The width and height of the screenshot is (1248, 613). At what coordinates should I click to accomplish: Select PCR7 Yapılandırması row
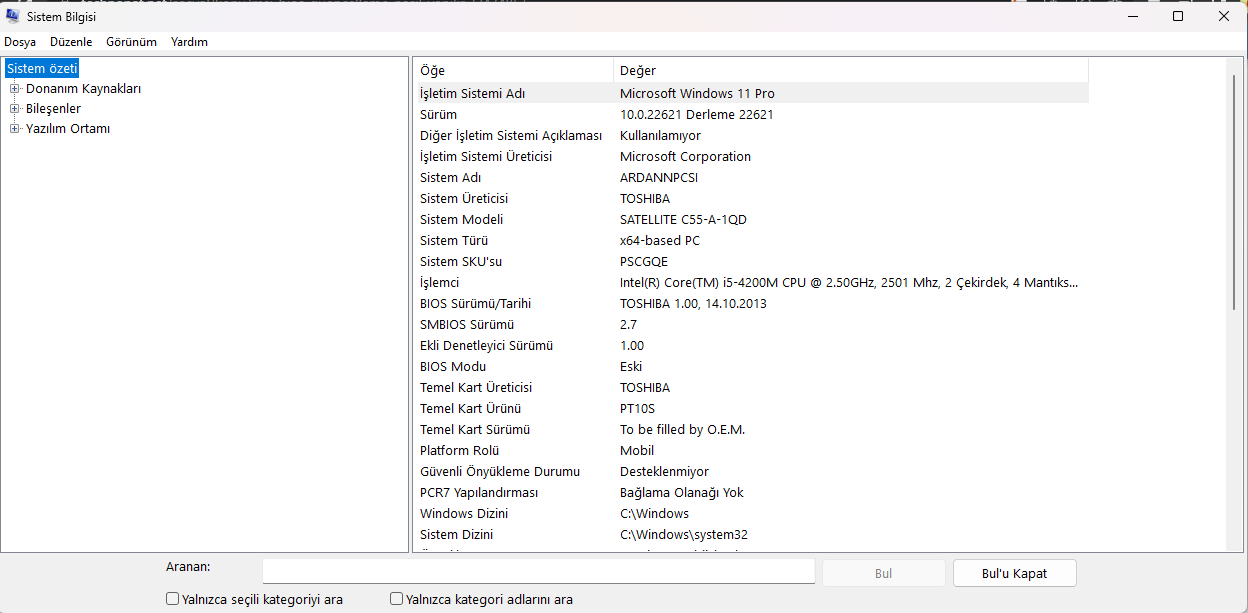tap(752, 492)
